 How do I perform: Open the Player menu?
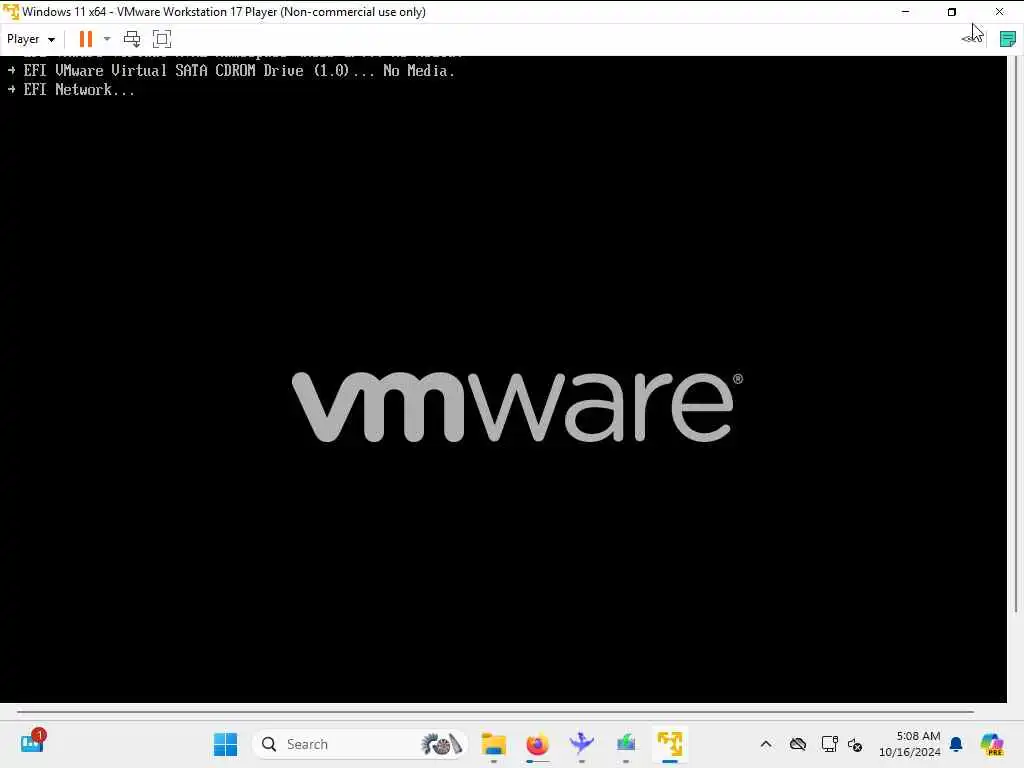point(31,39)
